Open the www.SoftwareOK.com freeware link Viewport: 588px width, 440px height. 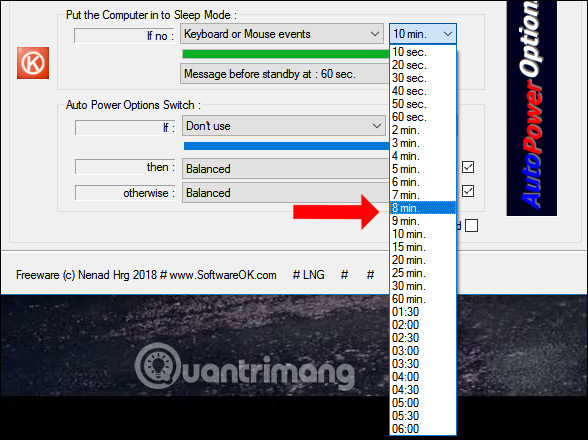coord(223,275)
